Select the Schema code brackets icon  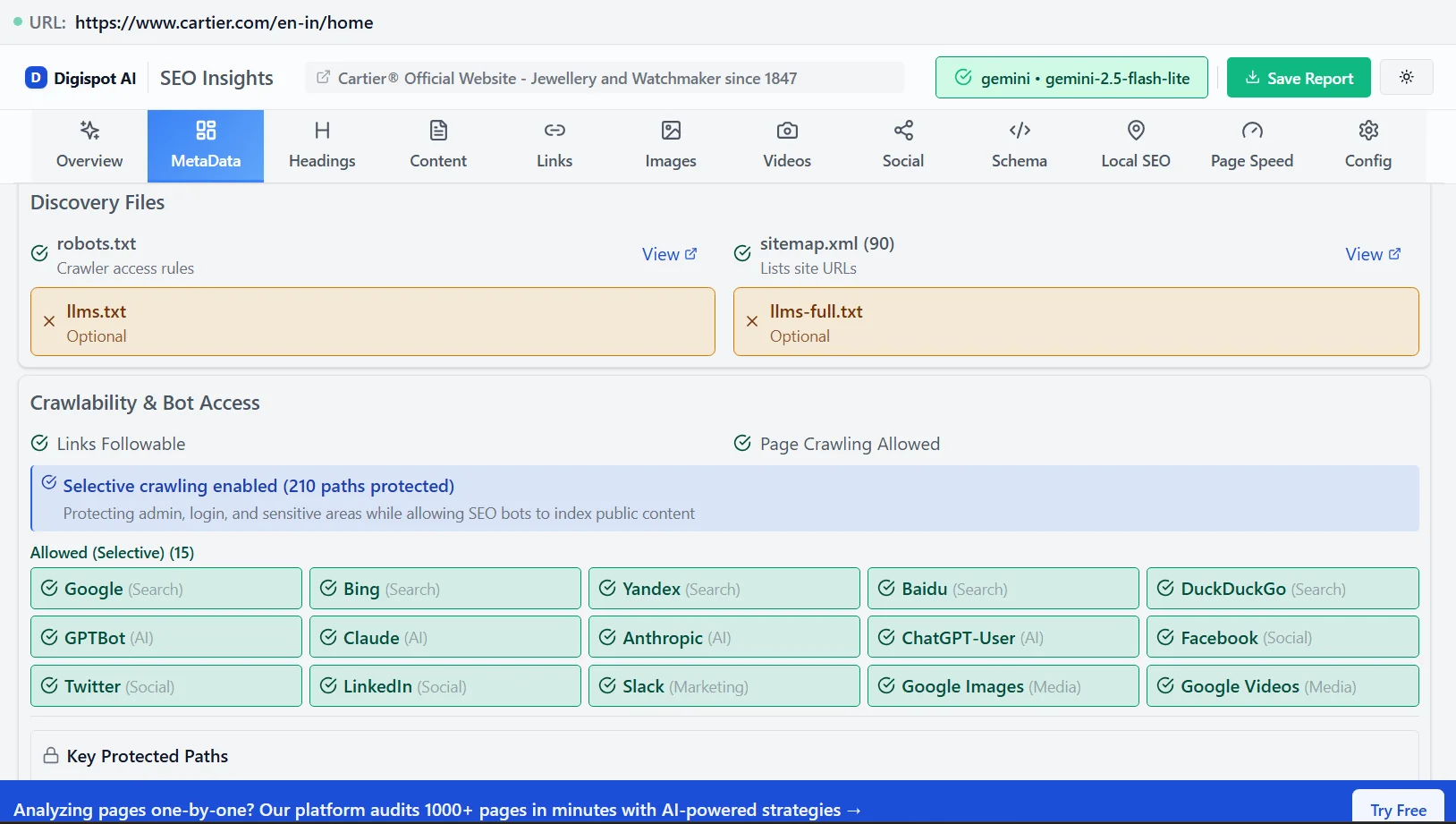1019,131
